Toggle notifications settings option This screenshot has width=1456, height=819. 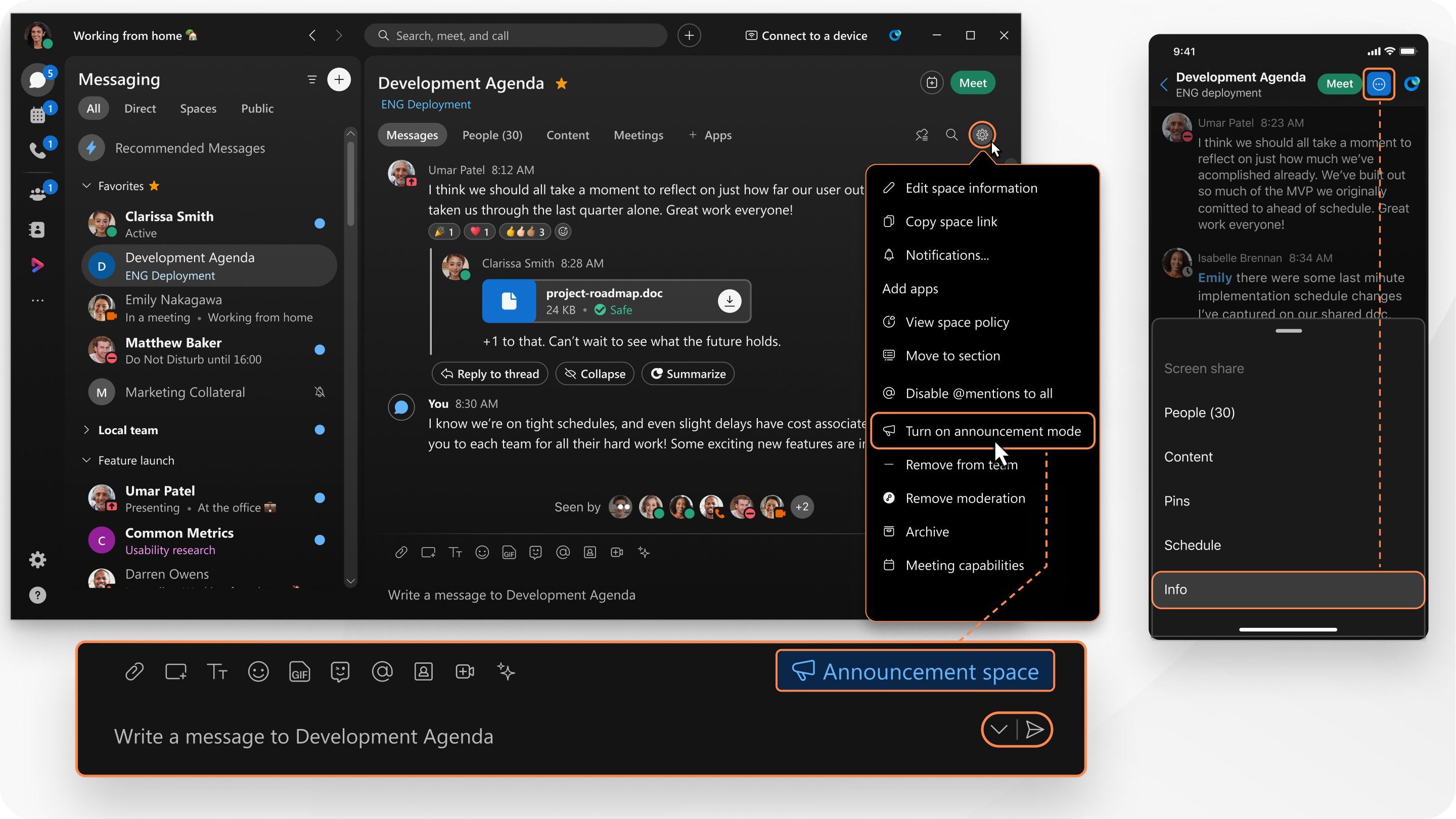(x=947, y=255)
